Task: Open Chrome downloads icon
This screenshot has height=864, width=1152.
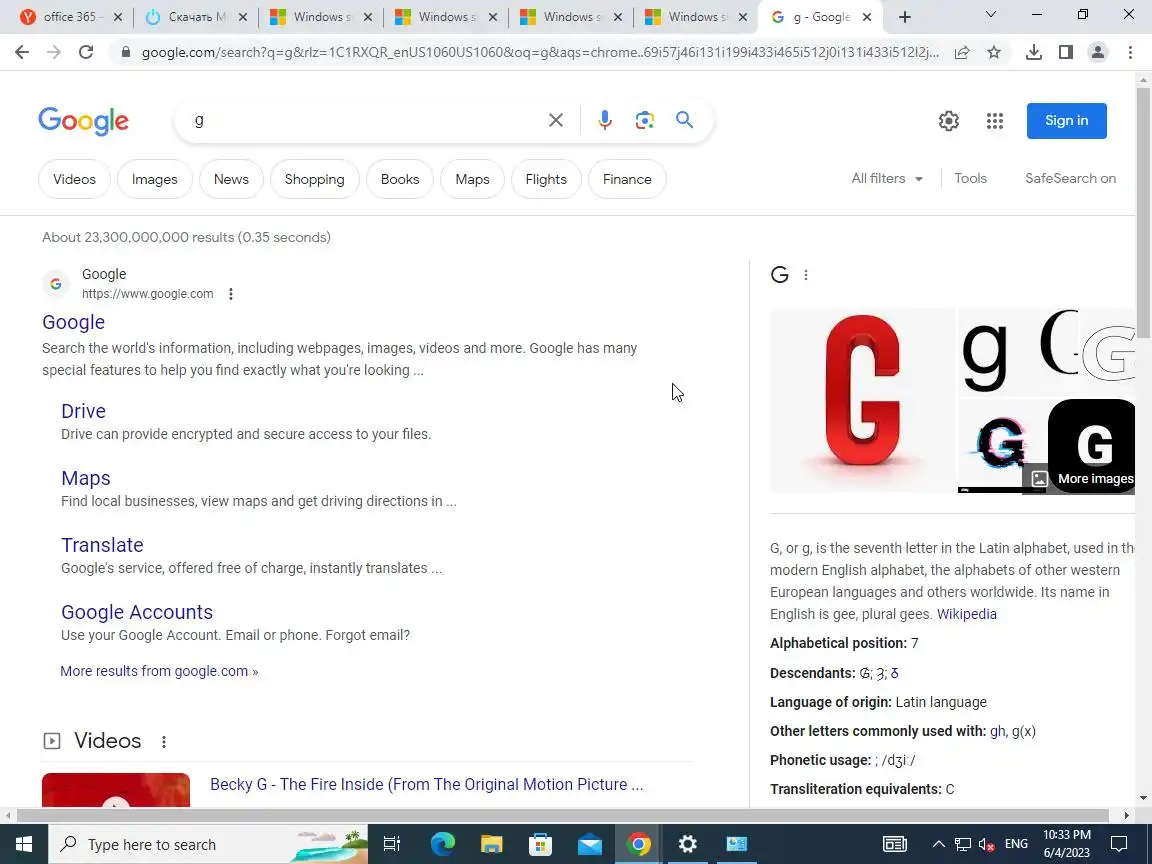Action: click(1034, 52)
